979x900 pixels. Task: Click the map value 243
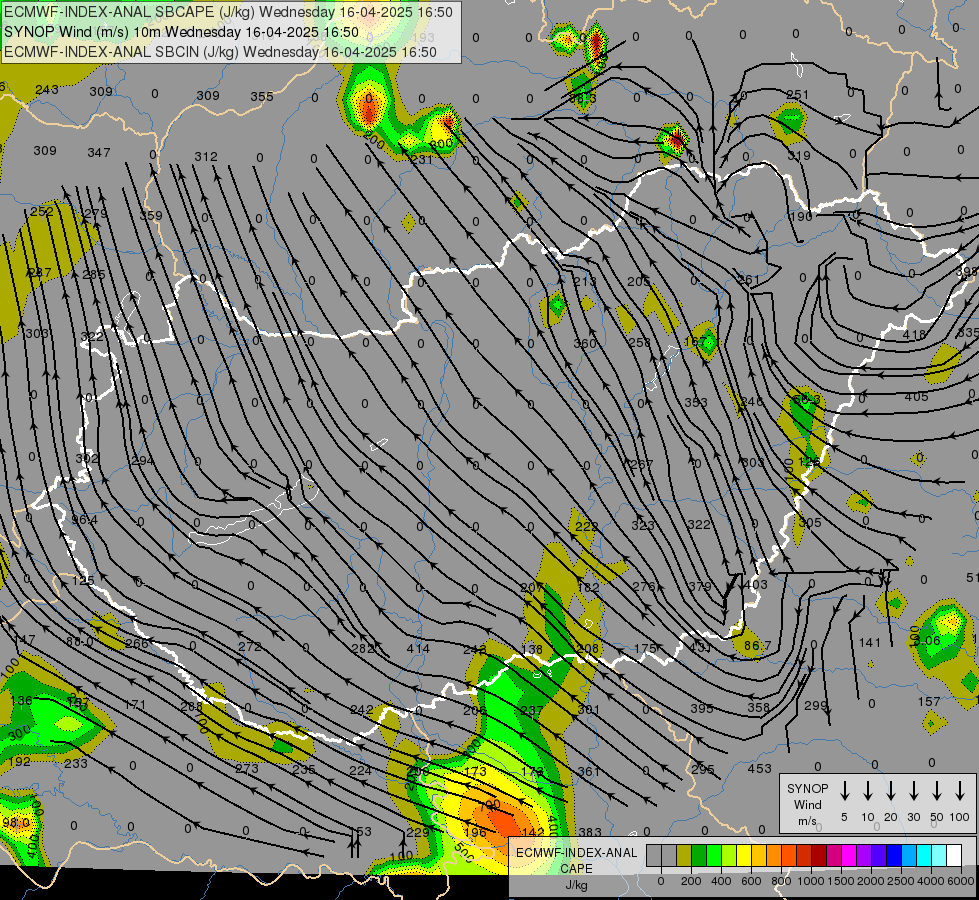(x=47, y=90)
